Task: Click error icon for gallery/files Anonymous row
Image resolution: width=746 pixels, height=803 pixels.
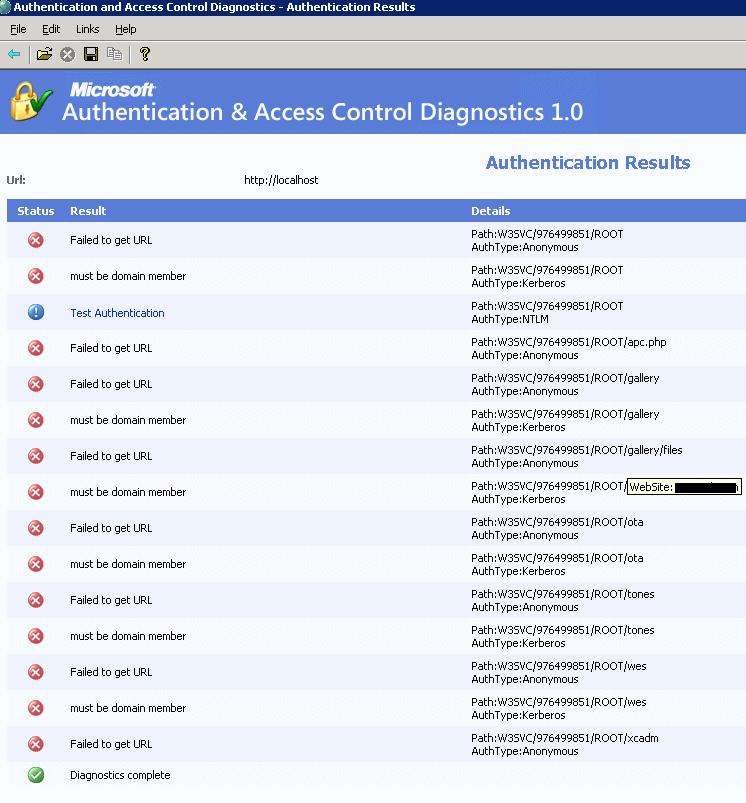Action: click(x=36, y=456)
